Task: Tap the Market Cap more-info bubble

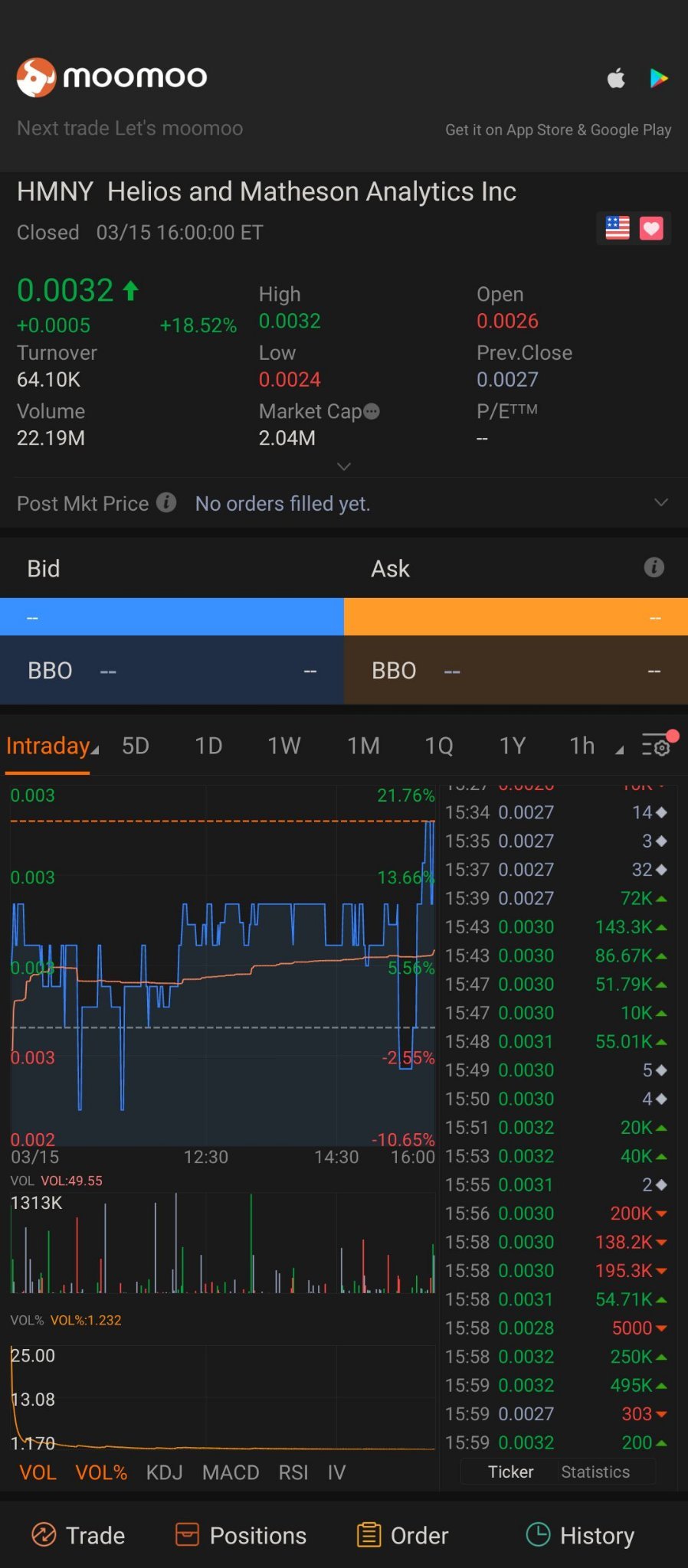Action: click(x=372, y=412)
